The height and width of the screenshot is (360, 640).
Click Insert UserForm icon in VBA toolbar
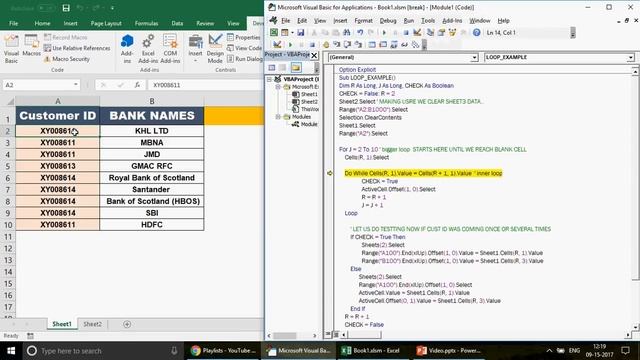[x=284, y=33]
